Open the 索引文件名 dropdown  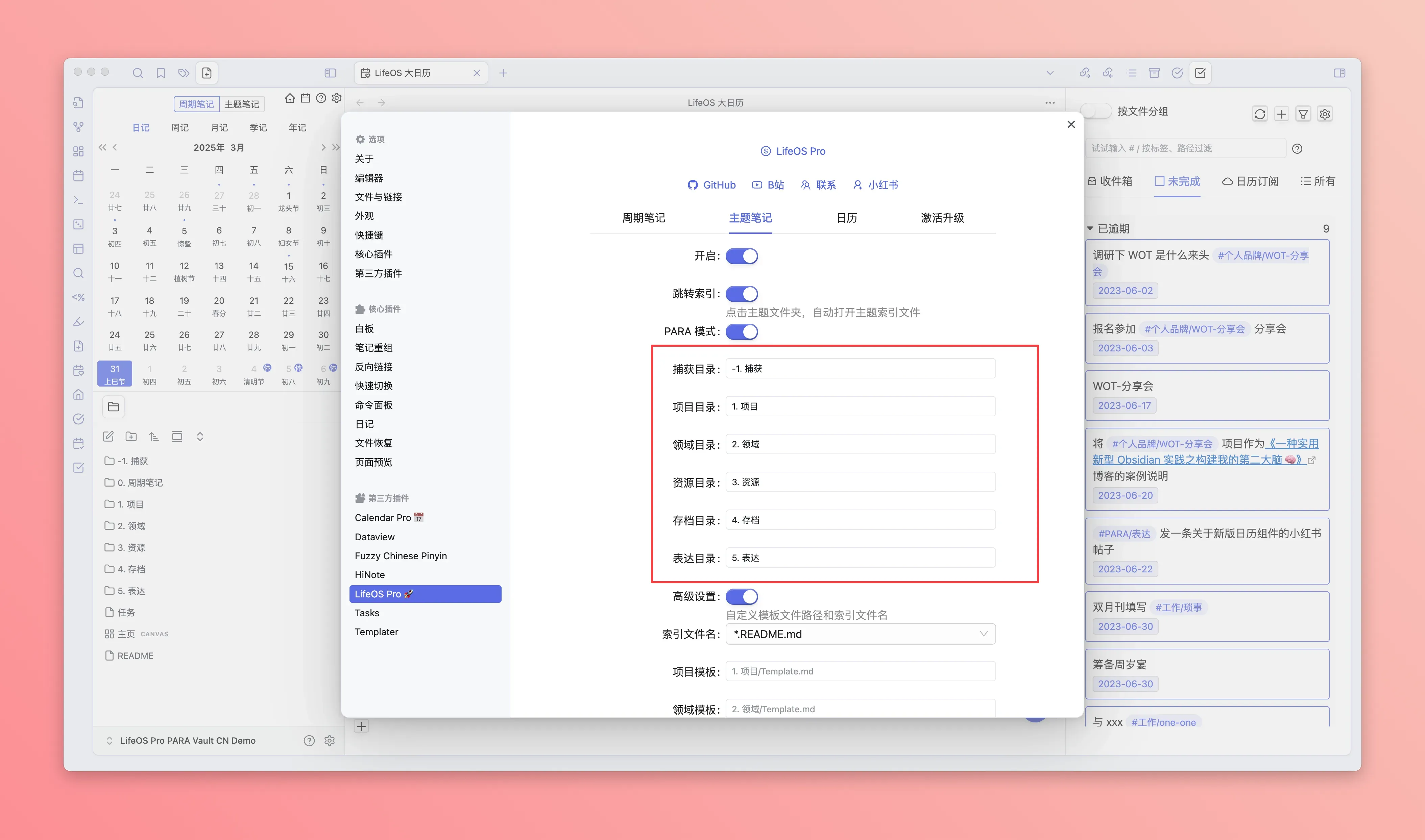click(x=860, y=634)
